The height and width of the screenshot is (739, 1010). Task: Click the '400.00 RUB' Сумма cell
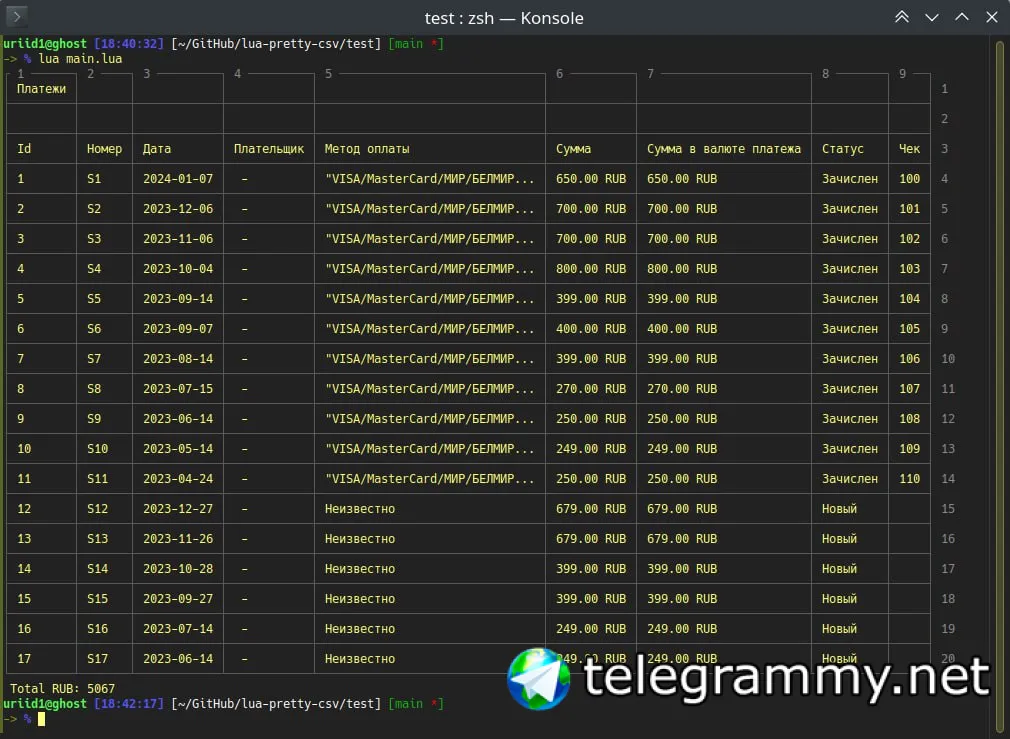[x=591, y=329]
